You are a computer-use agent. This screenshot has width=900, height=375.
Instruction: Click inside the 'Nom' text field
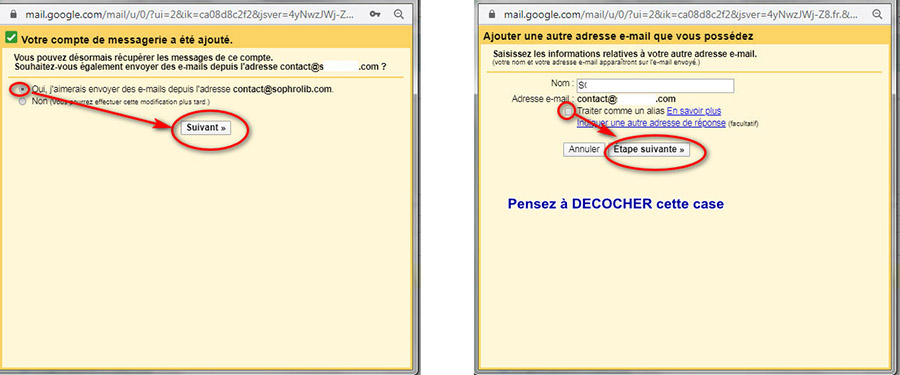pyautogui.click(x=655, y=86)
